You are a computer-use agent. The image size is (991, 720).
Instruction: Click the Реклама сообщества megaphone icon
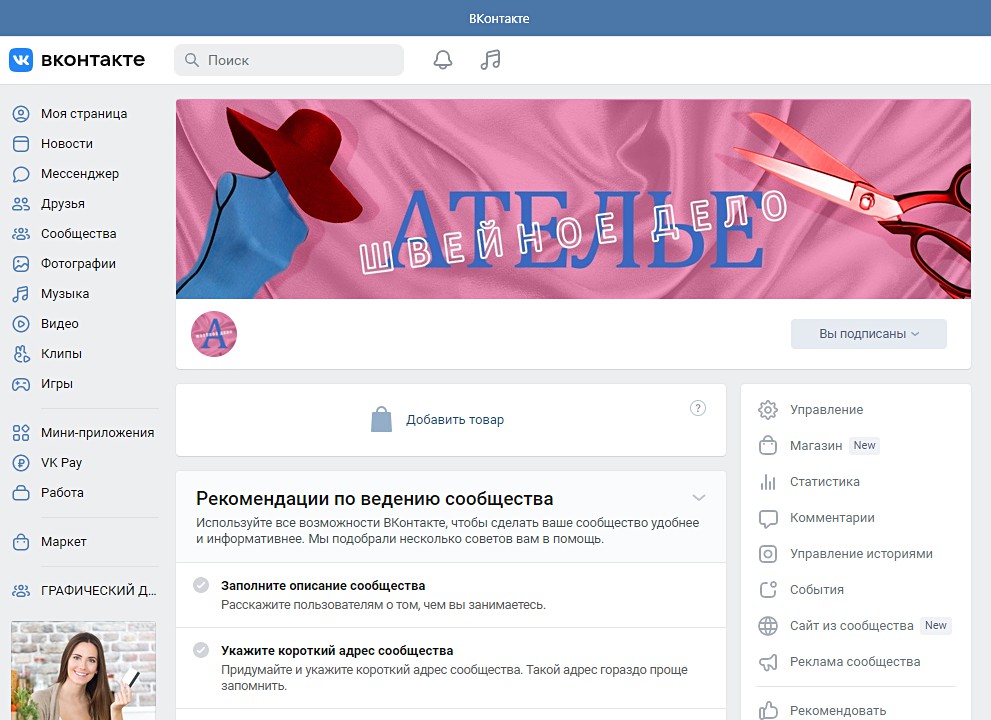pyautogui.click(x=768, y=662)
